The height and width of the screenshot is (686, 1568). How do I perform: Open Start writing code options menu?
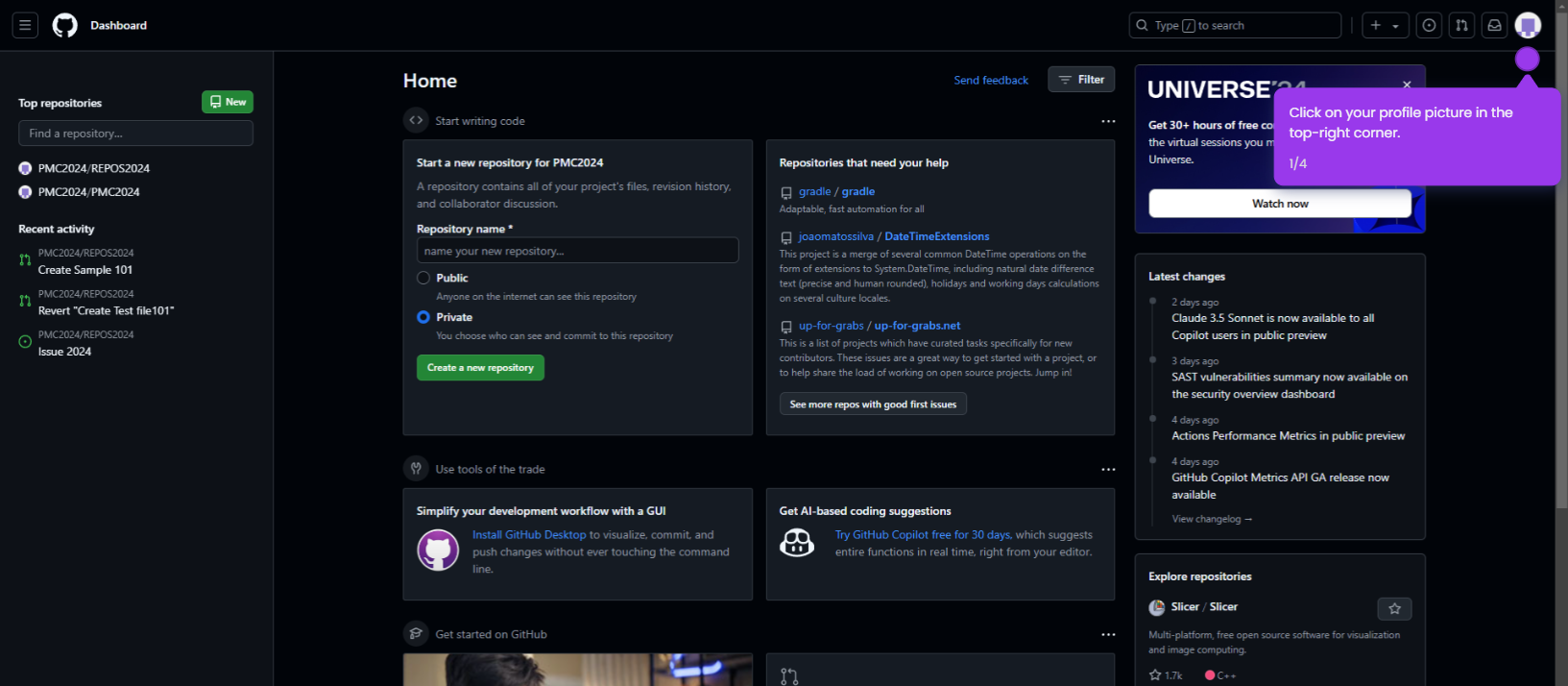coord(1108,121)
